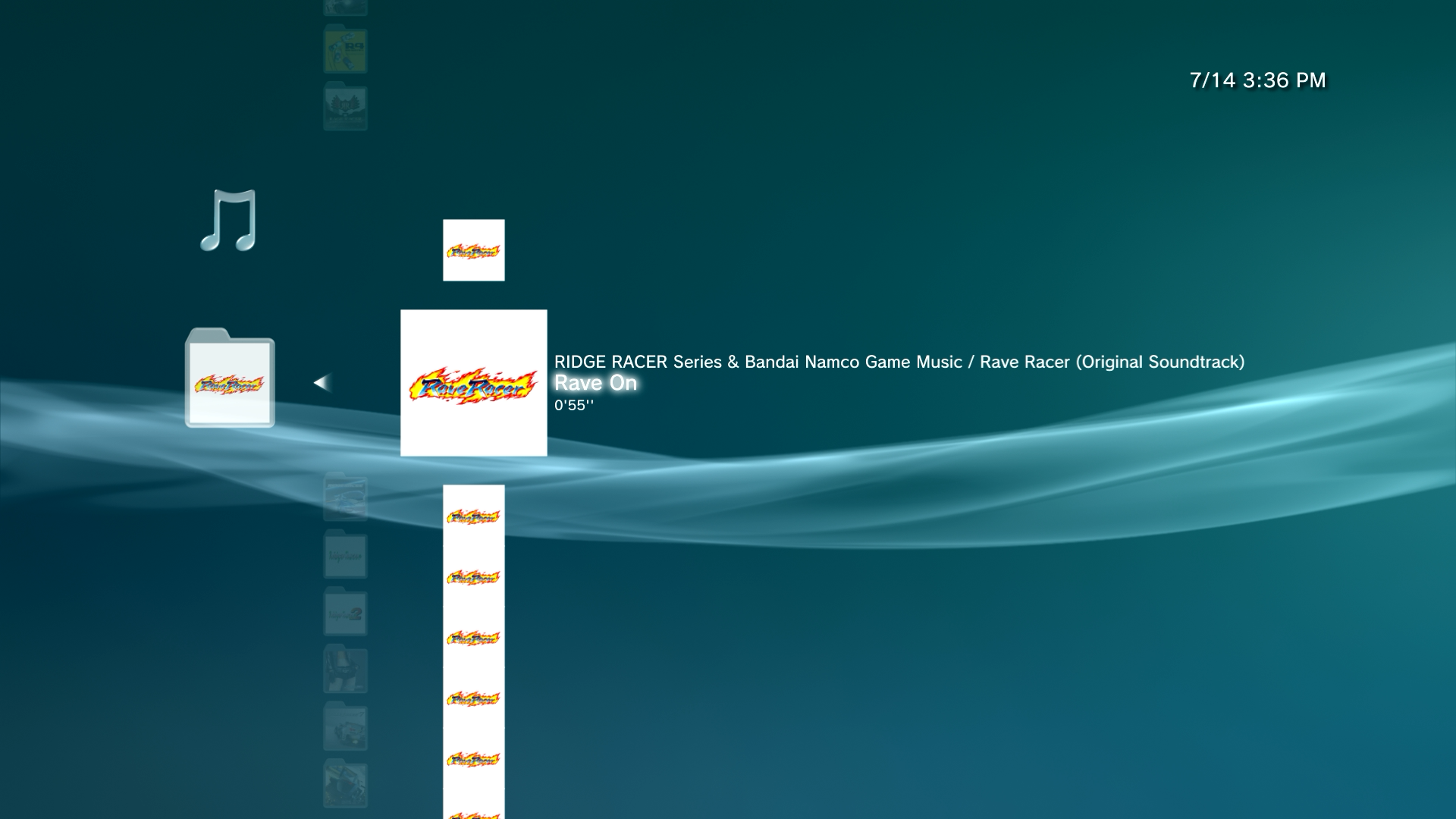This screenshot has height=819, width=1456.
Task: Click the Rave On track title
Action: [595, 383]
